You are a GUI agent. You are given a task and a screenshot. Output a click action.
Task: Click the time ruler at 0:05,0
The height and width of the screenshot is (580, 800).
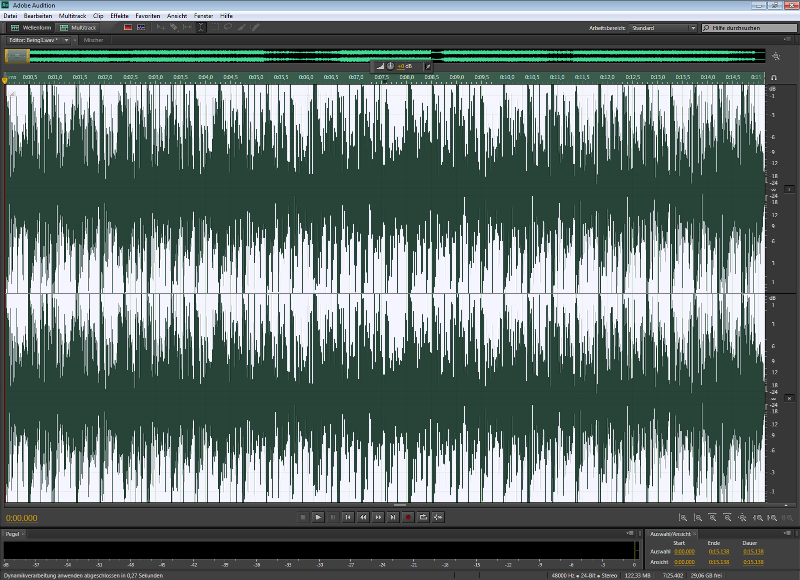point(256,78)
